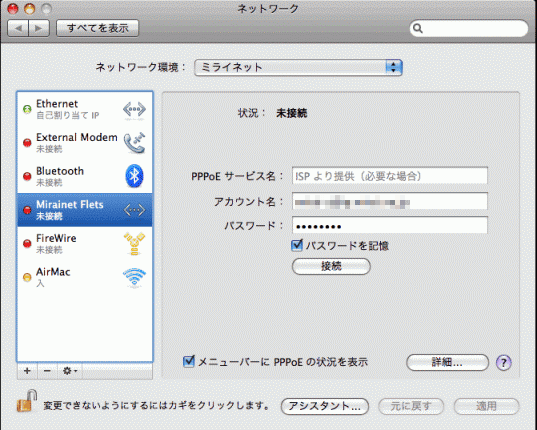The height and width of the screenshot is (430, 537).
Task: Click the Mirainet Flets arrows icon
Action: point(134,210)
